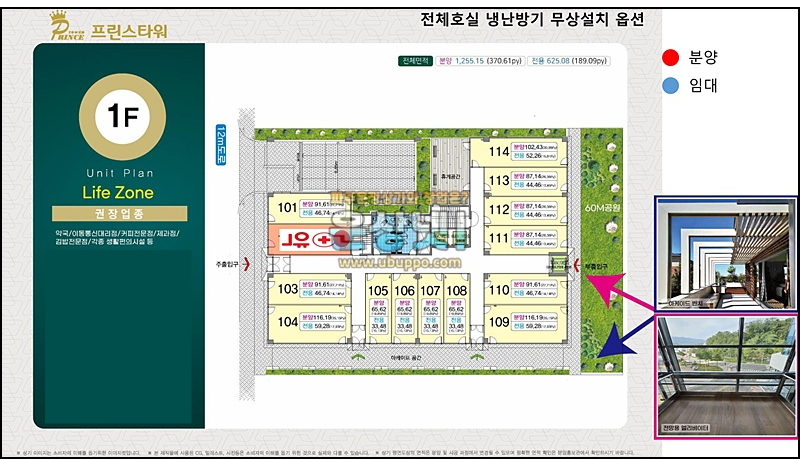Click the recommended business list starting 약국
Screen dimensions: 800x460
click(x=117, y=237)
